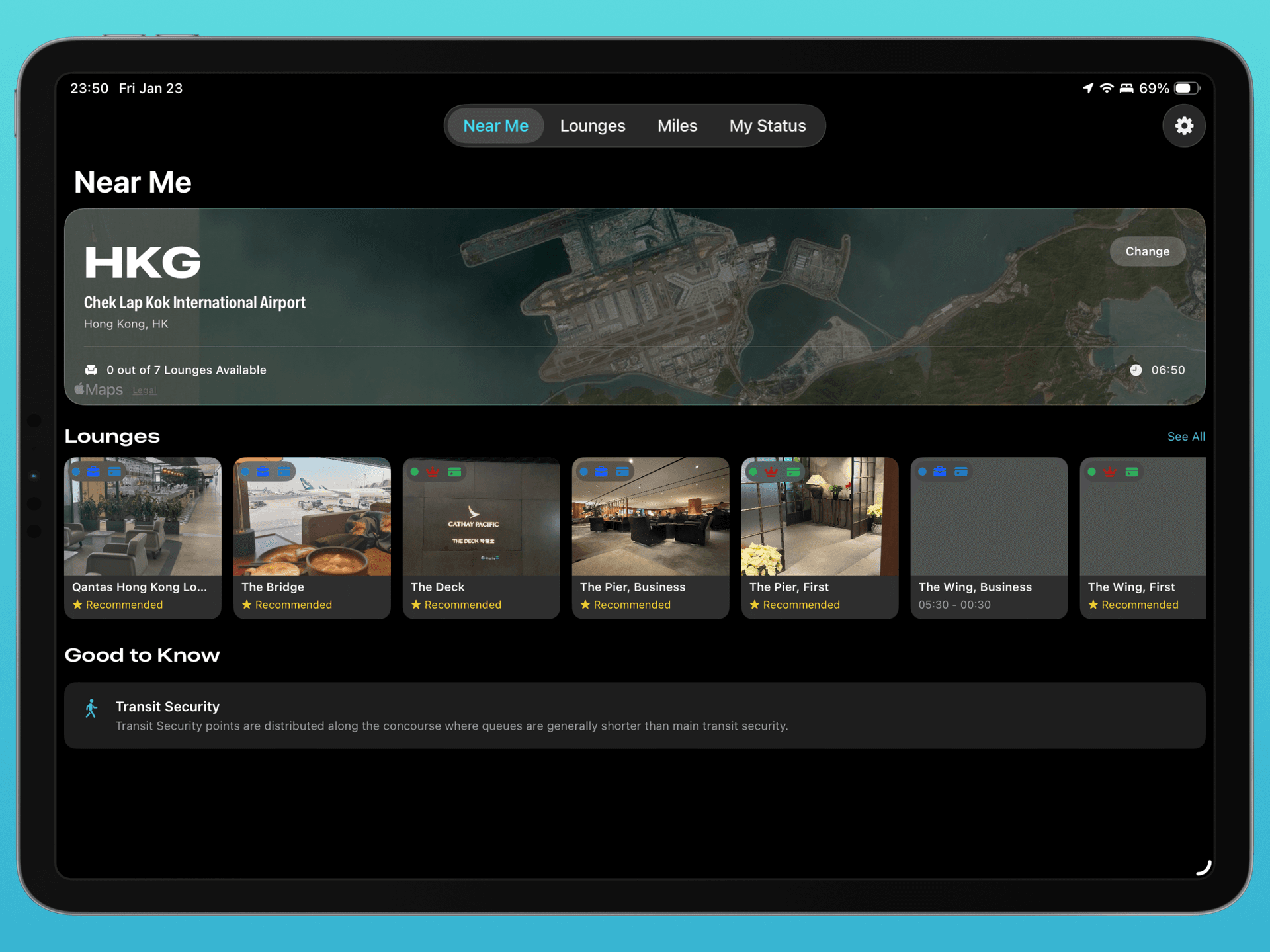Switch to the Miles tab
The image size is (1270, 952).
click(x=677, y=126)
